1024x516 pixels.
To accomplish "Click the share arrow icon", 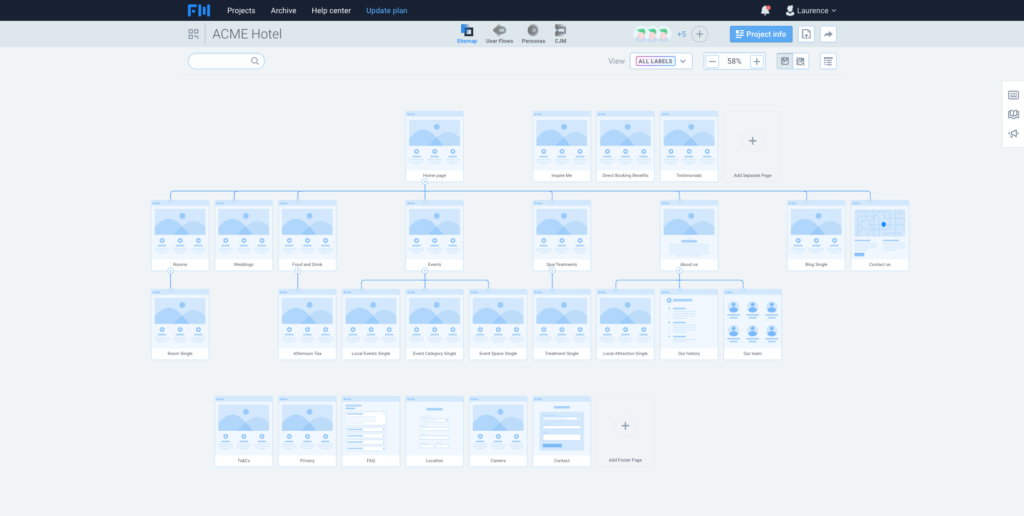I will (x=828, y=34).
